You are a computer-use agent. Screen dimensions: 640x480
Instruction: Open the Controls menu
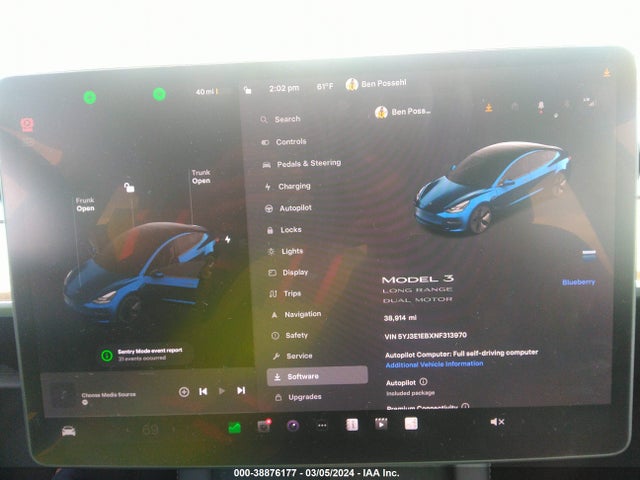pos(284,142)
